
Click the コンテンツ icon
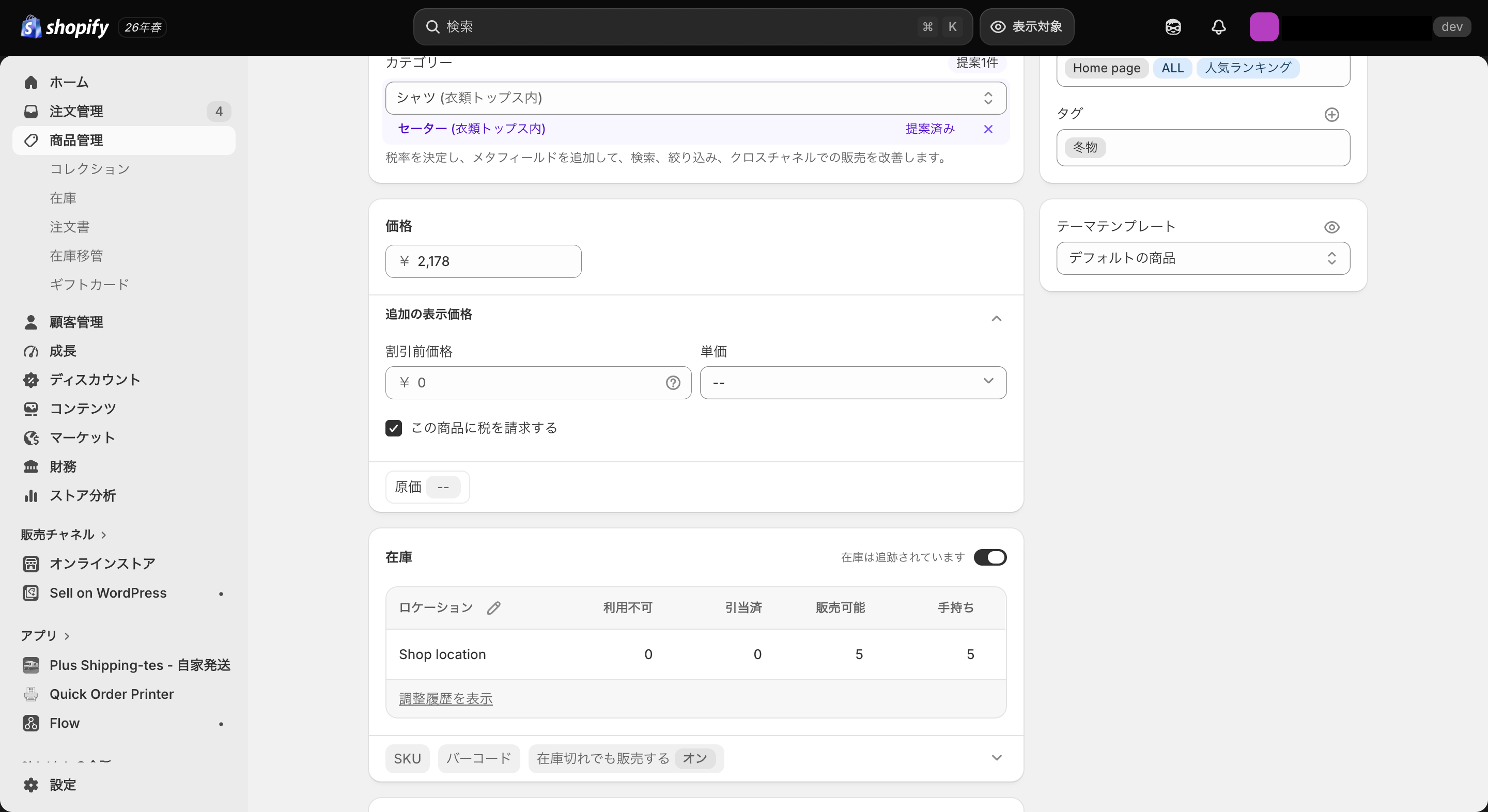pos(31,409)
